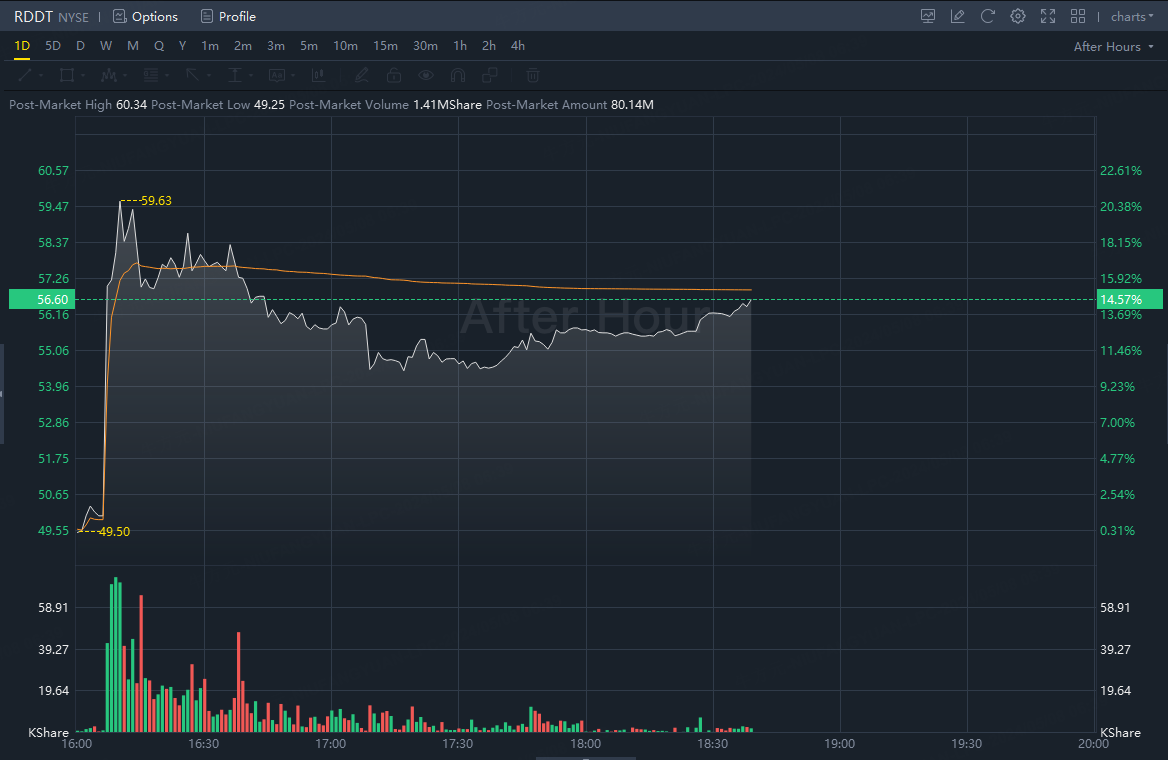
Task: Click the RDDT ticker symbol
Action: pyautogui.click(x=34, y=16)
